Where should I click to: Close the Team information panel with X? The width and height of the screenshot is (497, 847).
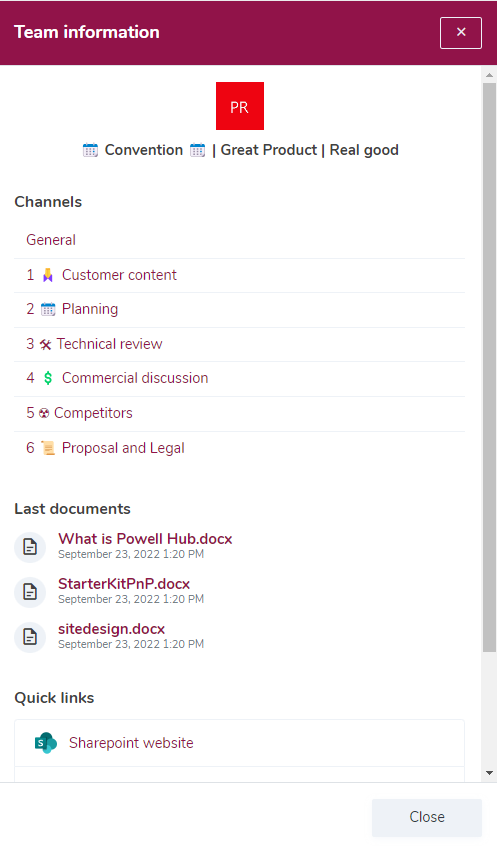click(461, 32)
